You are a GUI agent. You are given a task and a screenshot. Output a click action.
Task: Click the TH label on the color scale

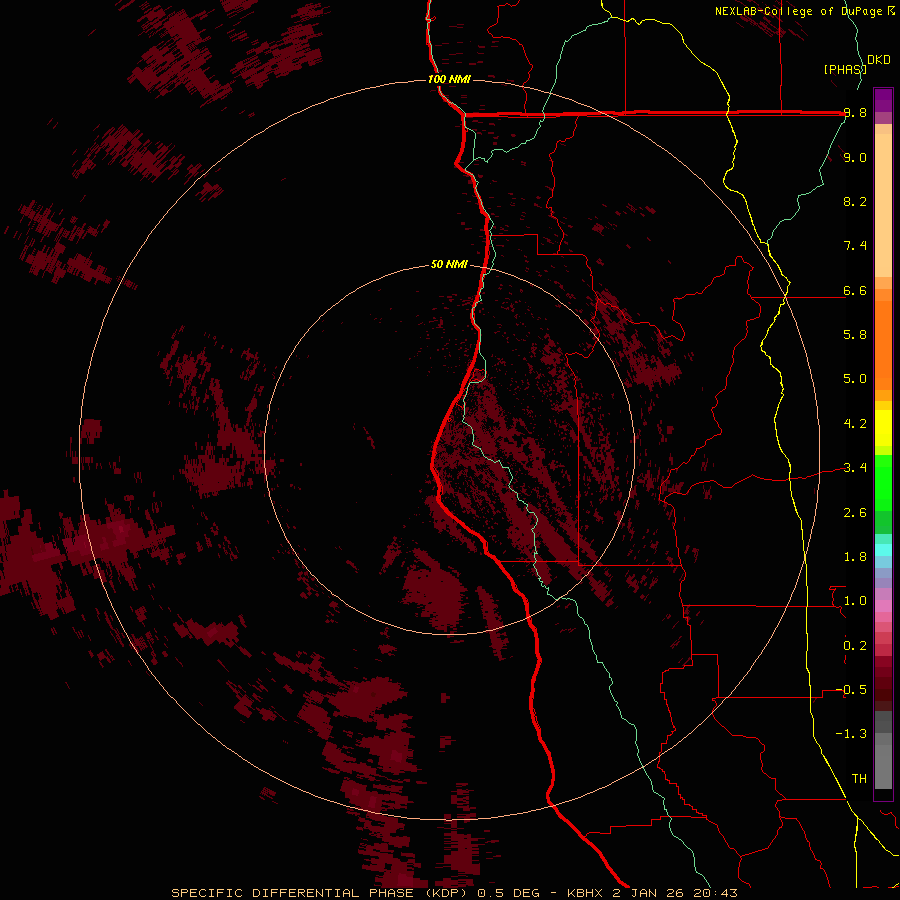pyautogui.click(x=859, y=779)
